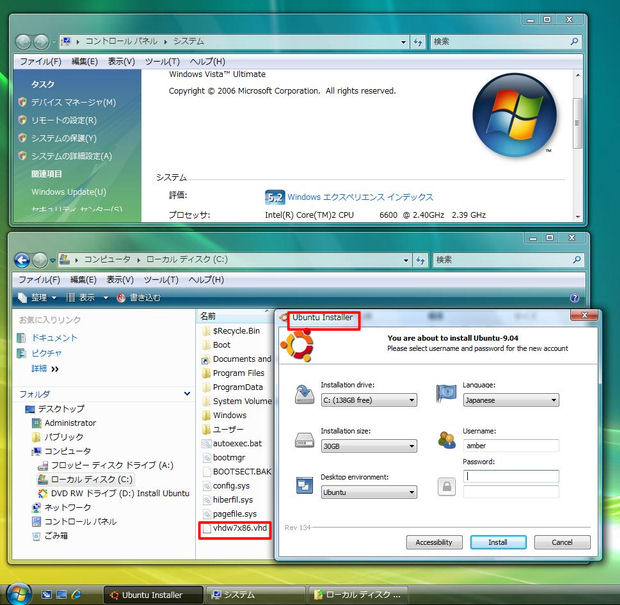Image resolution: width=620 pixels, height=605 pixels.
Task: Select autoexec.bat file
Action: (x=237, y=443)
